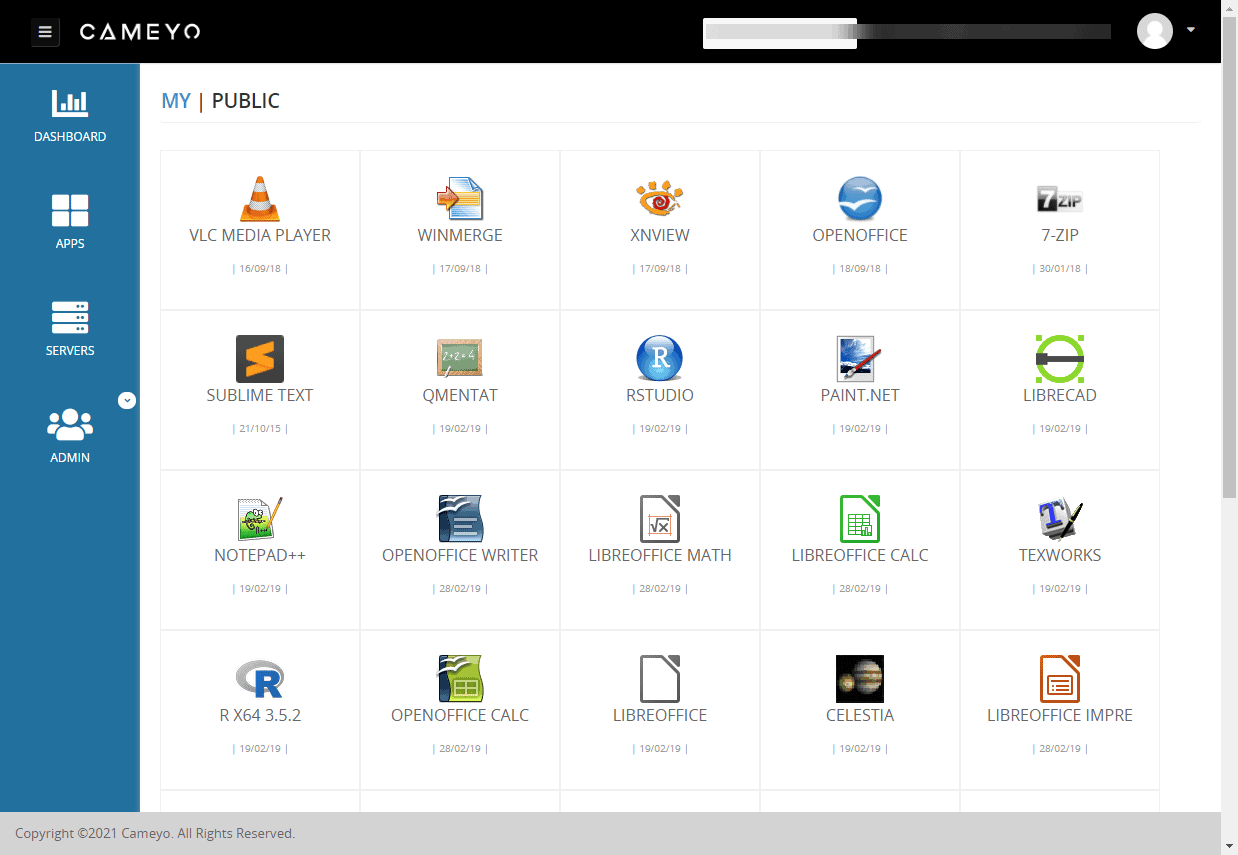
Task: Click the 7-Zip app icon
Action: [x=1060, y=199]
